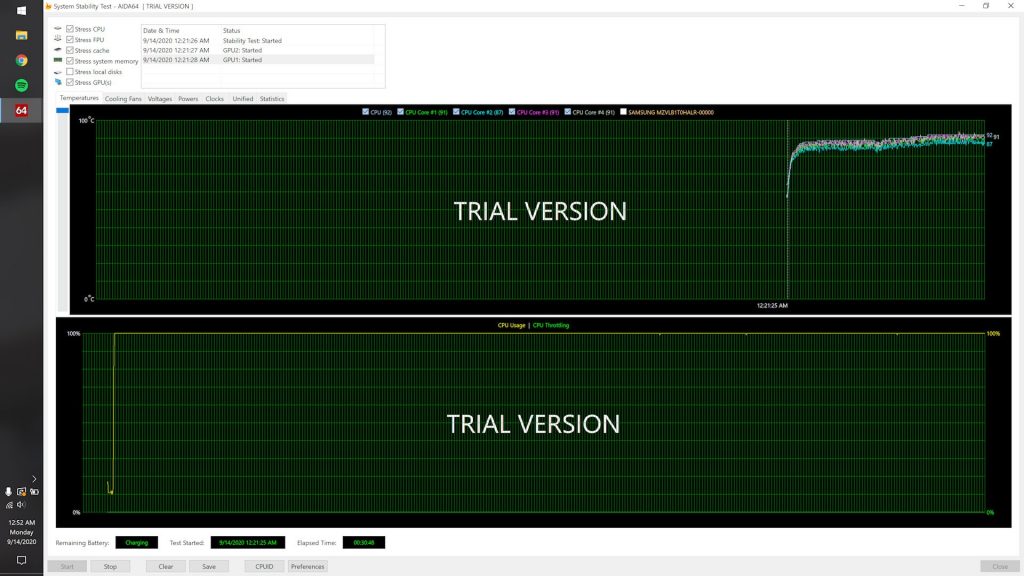Open the Windows Start menu

click(22, 10)
